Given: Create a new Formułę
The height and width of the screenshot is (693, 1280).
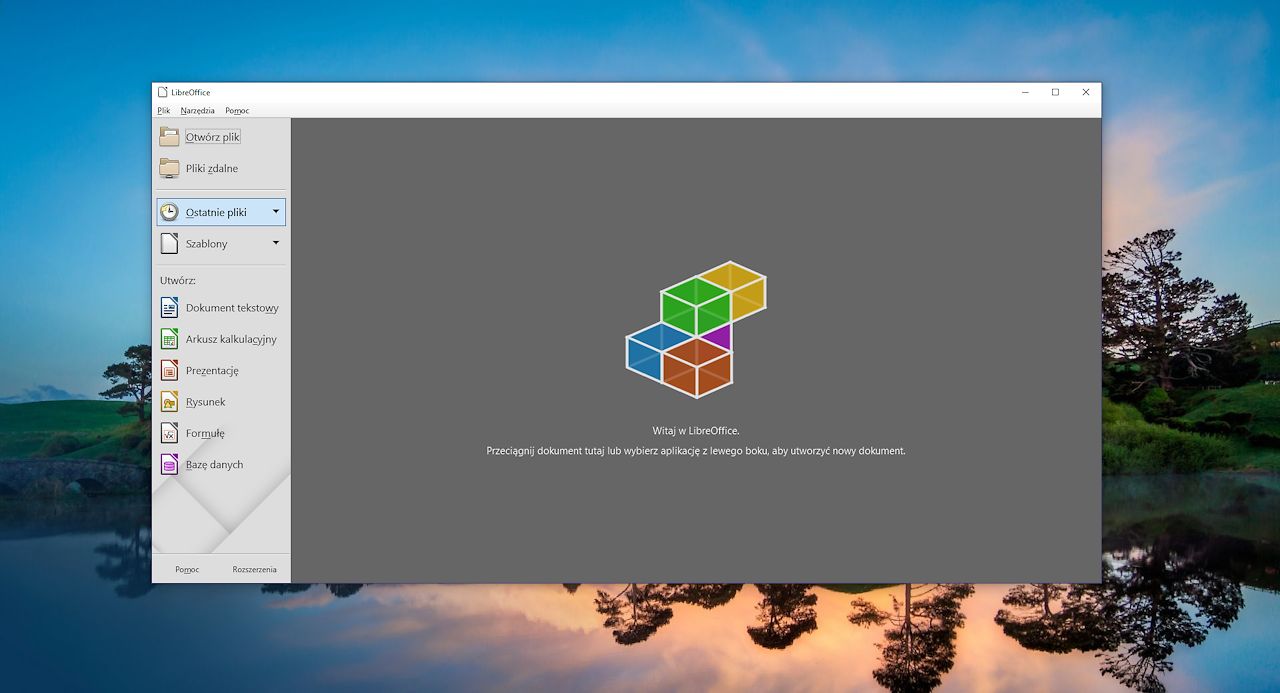Looking at the screenshot, I should 205,434.
